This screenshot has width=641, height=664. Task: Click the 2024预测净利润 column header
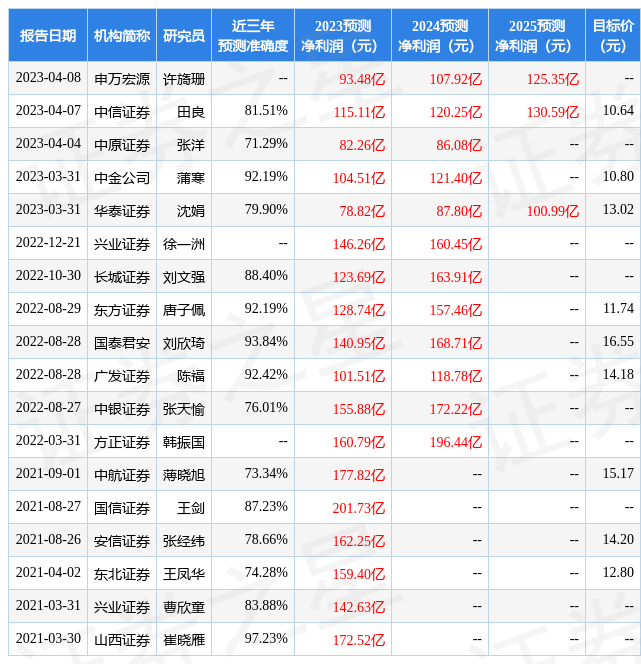point(439,36)
